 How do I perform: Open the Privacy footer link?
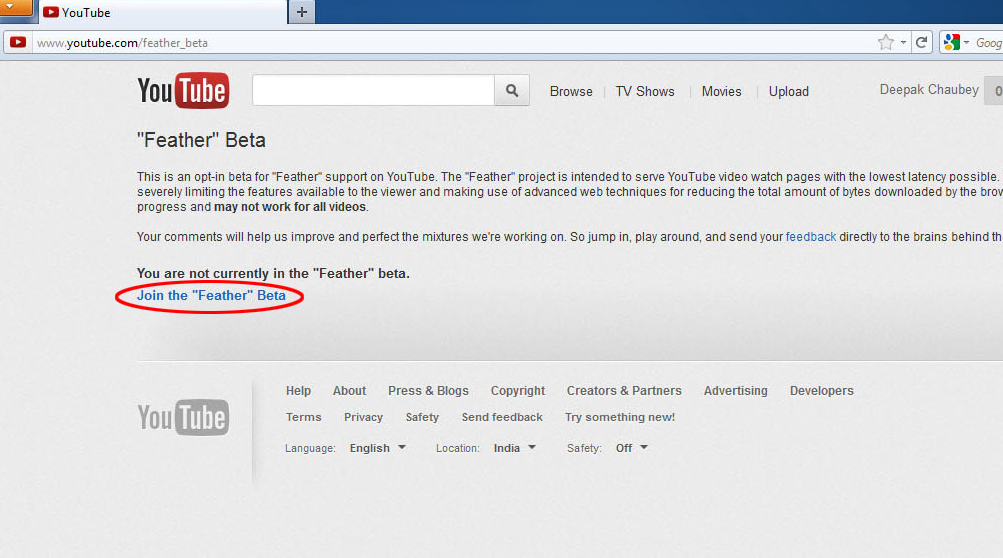[x=363, y=417]
